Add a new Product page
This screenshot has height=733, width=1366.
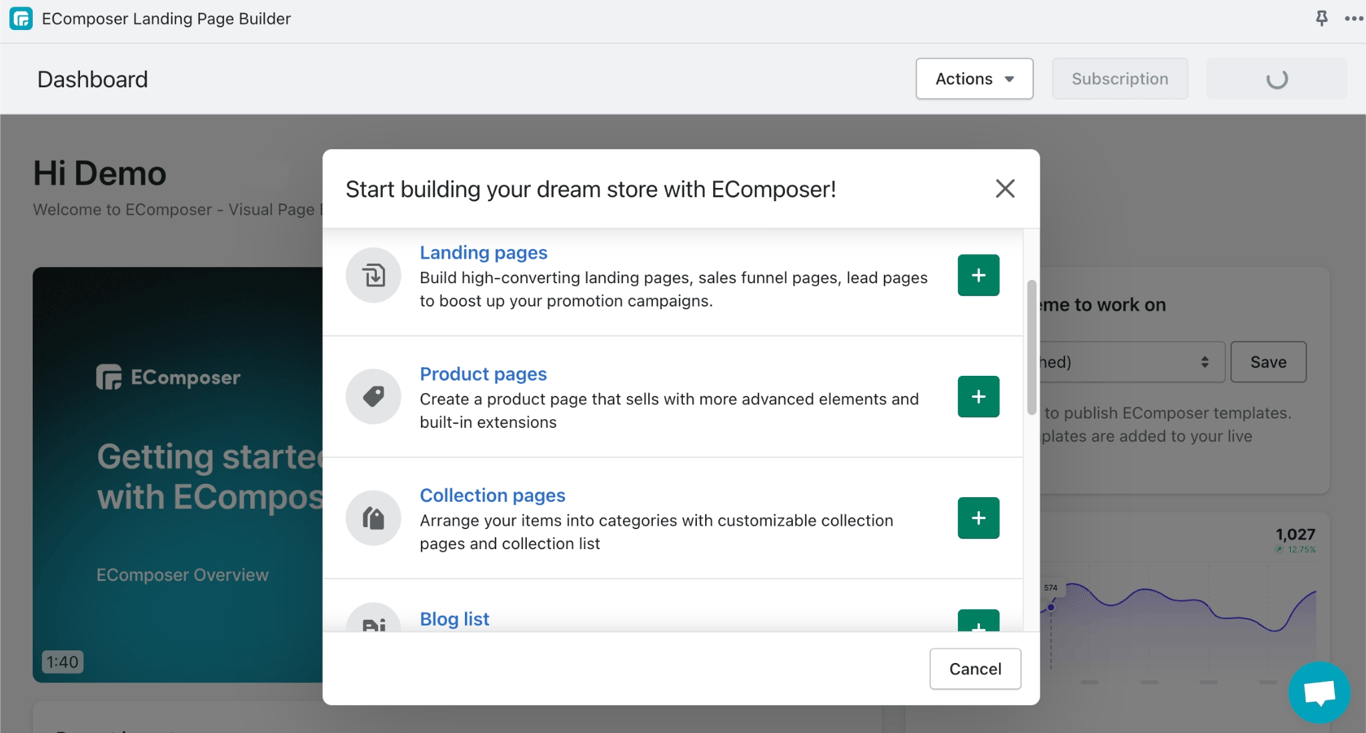(978, 397)
